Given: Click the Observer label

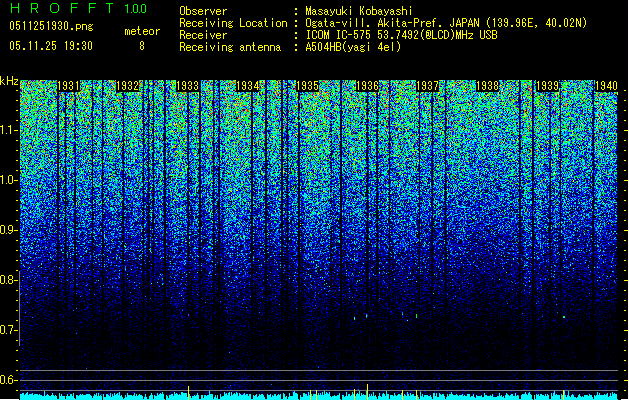Looking at the screenshot, I should [x=203, y=11].
